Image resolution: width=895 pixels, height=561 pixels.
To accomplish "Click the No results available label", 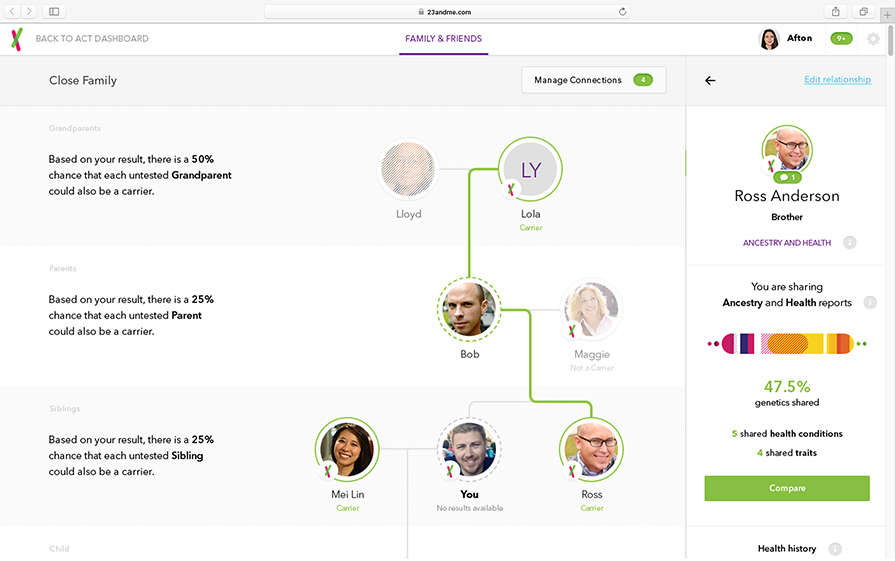I will point(470,508).
